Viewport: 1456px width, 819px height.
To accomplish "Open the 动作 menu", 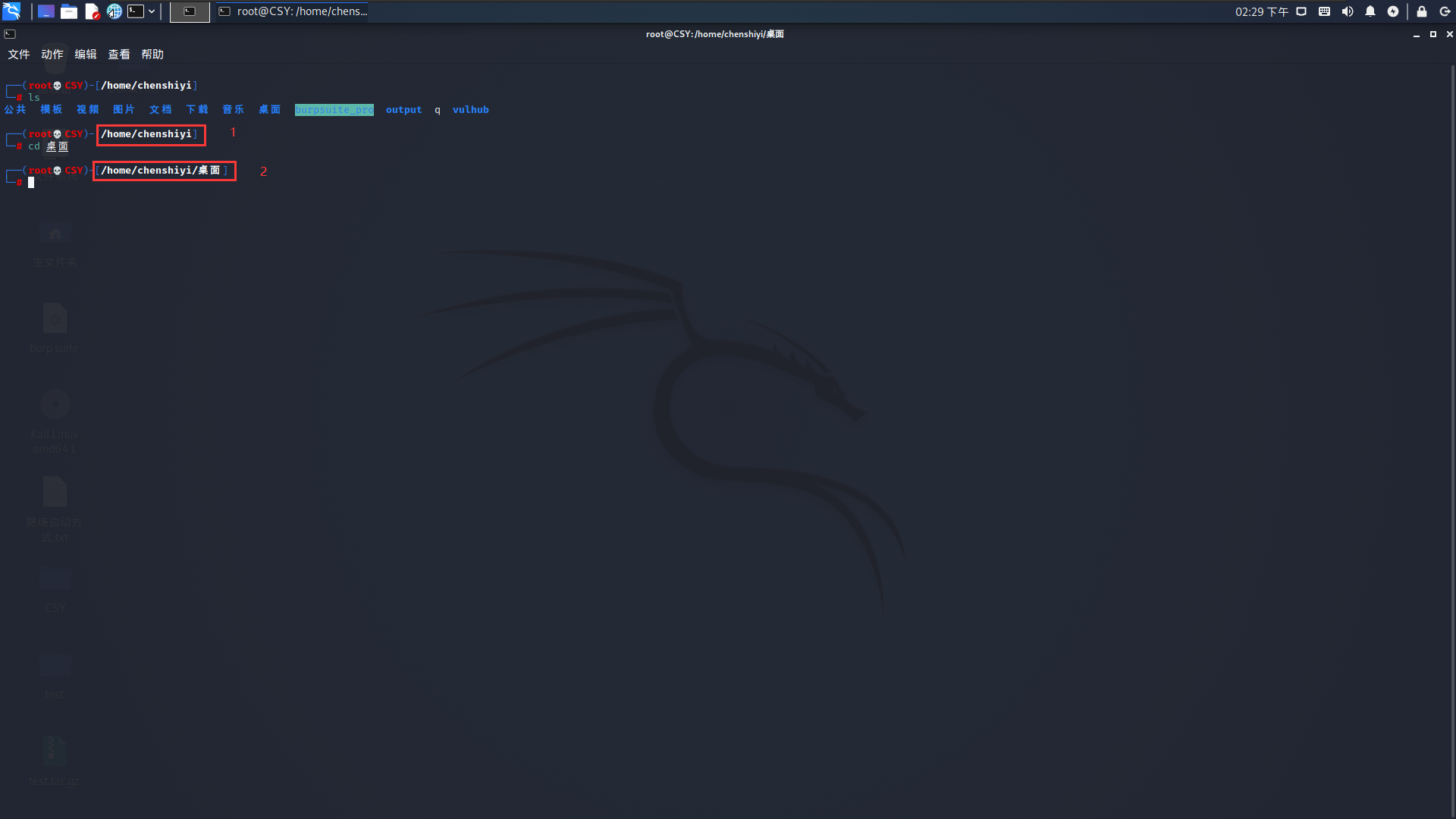I will (x=52, y=55).
